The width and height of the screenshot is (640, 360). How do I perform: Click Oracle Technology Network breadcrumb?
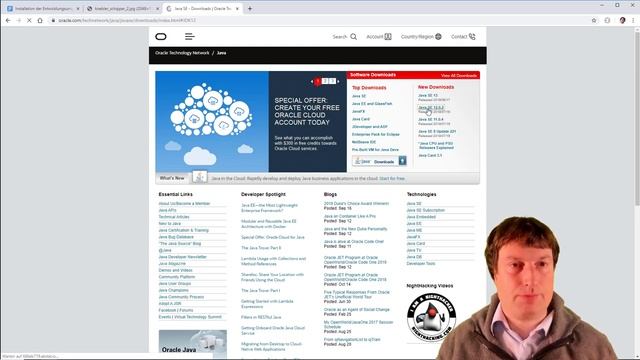182,53
